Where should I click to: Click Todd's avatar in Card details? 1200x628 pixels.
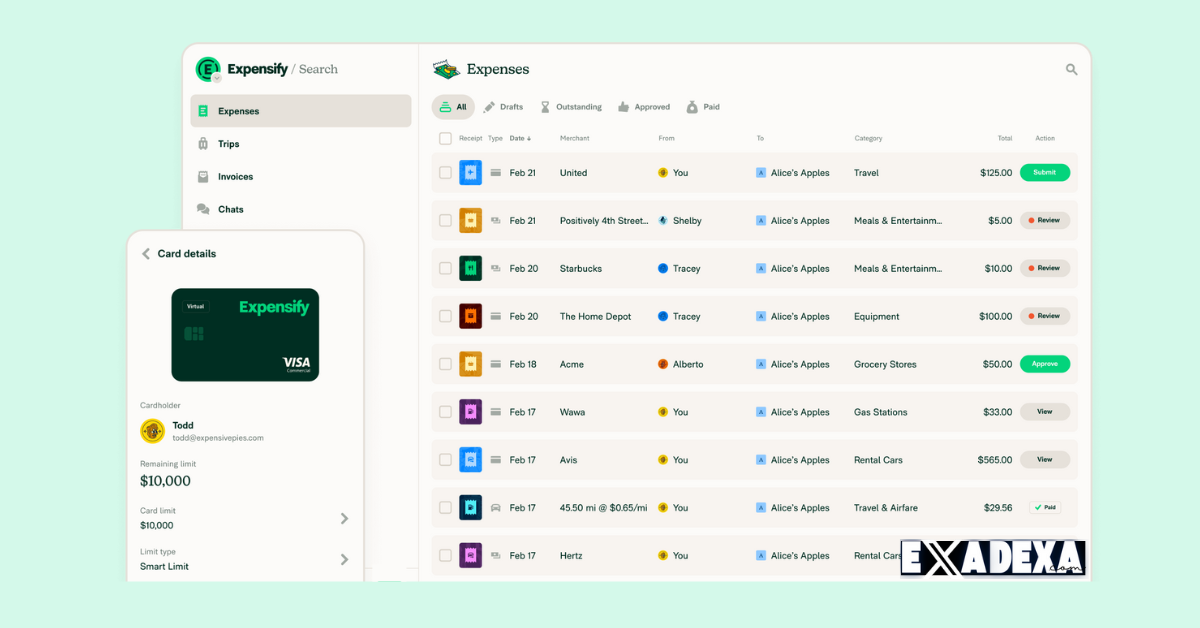pyautogui.click(x=151, y=428)
